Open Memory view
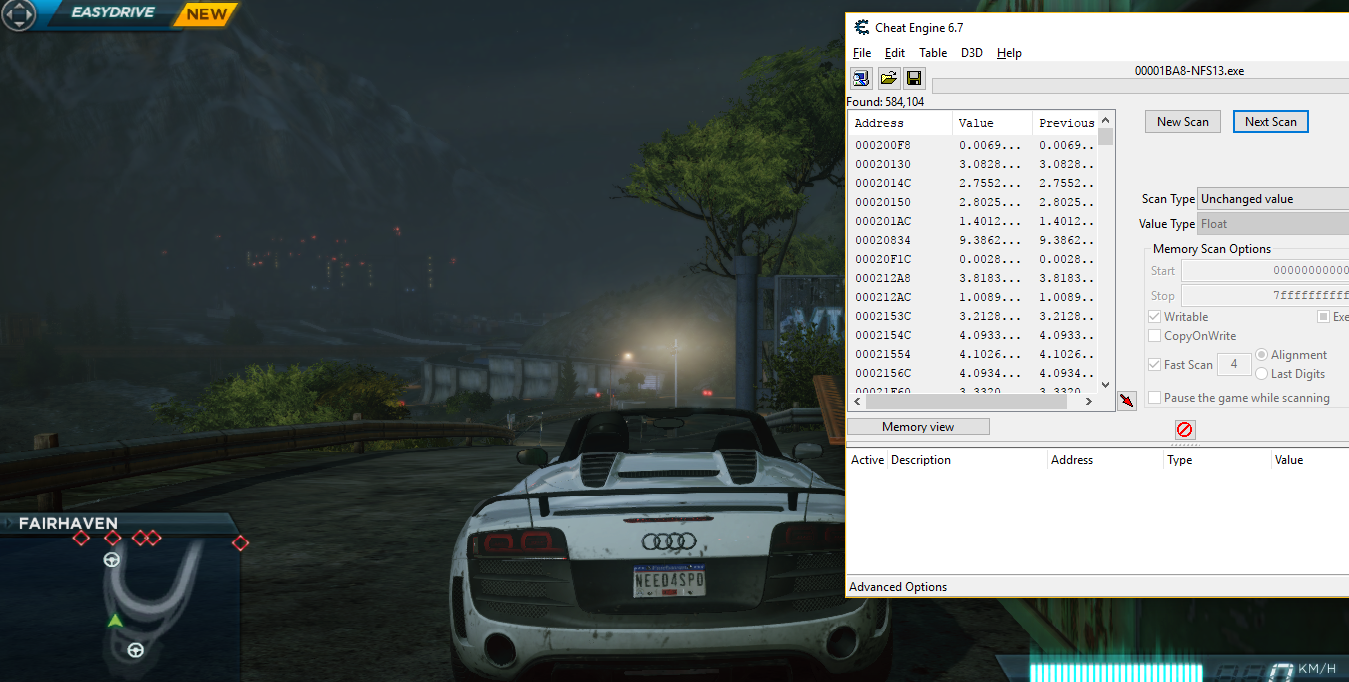 [918, 427]
